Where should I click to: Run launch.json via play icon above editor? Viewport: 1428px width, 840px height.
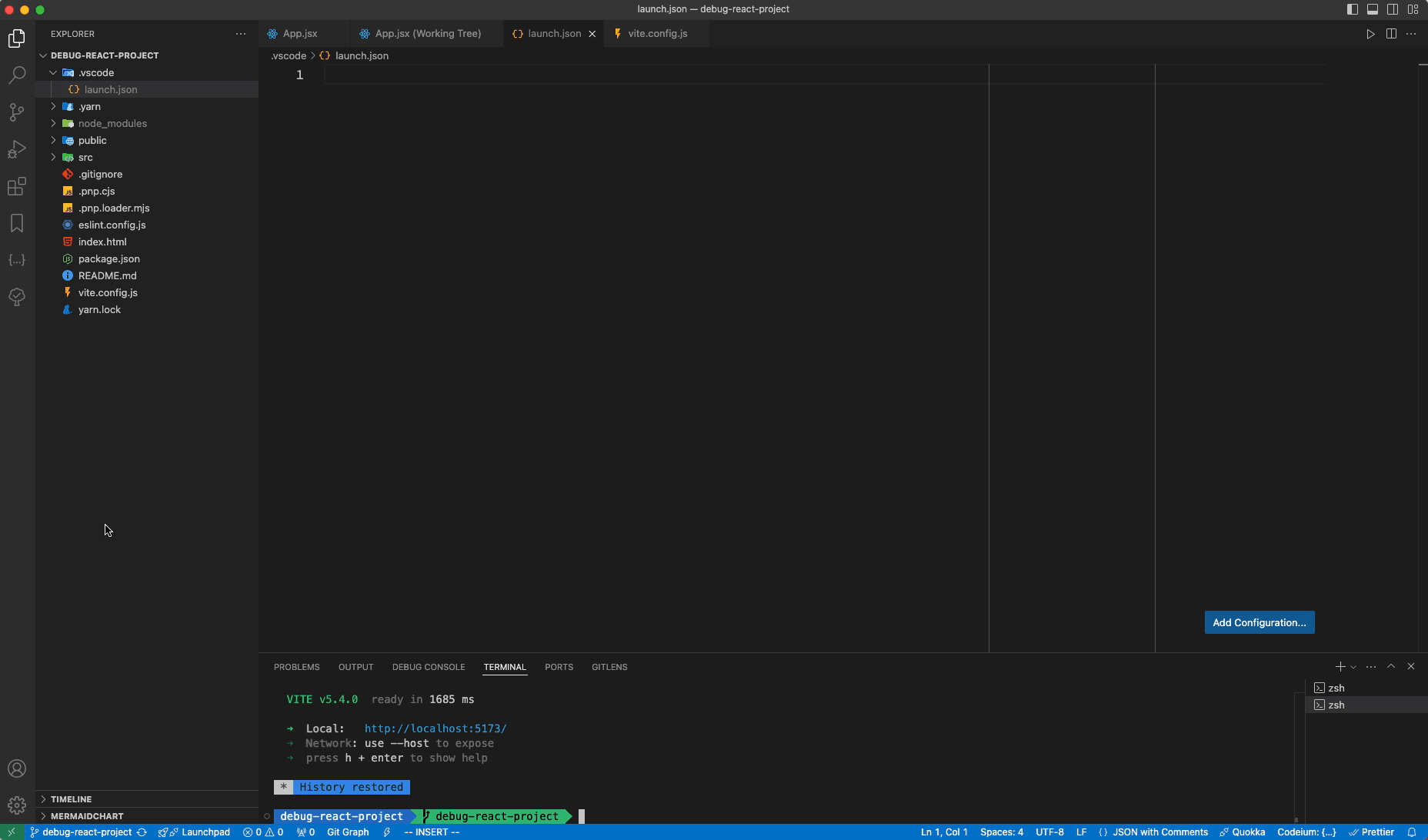[x=1370, y=34]
